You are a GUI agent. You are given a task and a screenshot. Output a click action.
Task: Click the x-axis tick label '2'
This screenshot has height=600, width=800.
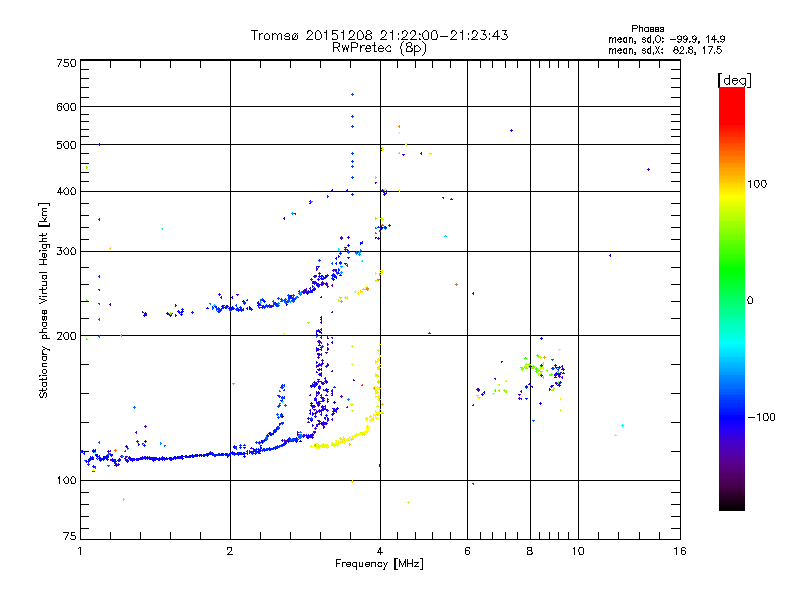pos(230,551)
